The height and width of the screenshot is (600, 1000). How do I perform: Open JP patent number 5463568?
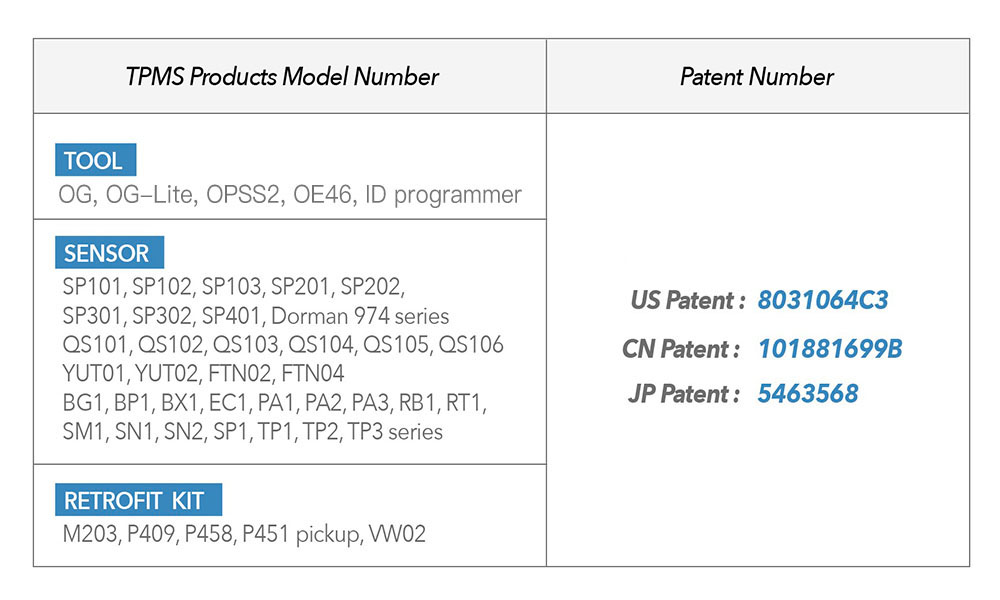[x=807, y=393]
